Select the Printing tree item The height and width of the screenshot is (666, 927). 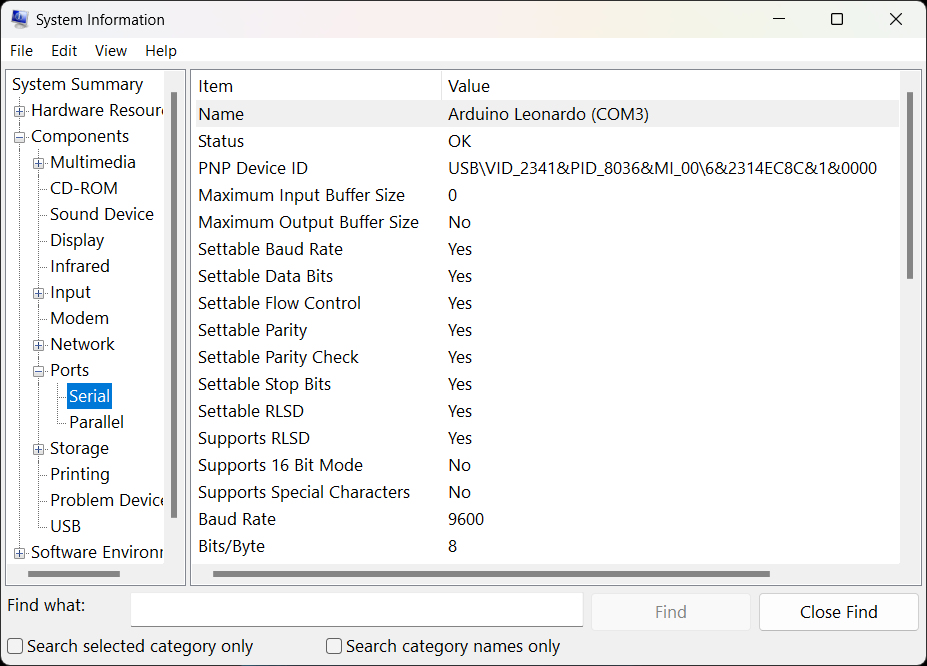(80, 475)
